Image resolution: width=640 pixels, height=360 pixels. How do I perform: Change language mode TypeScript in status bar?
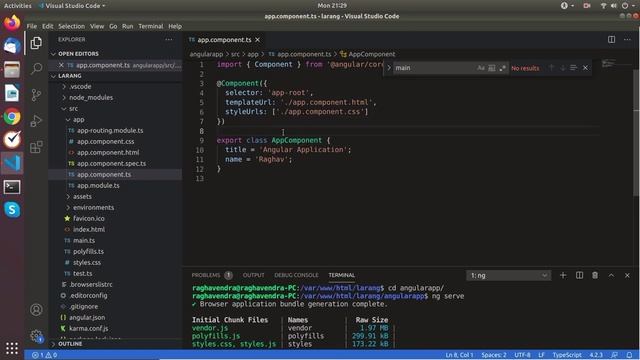pyautogui.click(x=567, y=355)
